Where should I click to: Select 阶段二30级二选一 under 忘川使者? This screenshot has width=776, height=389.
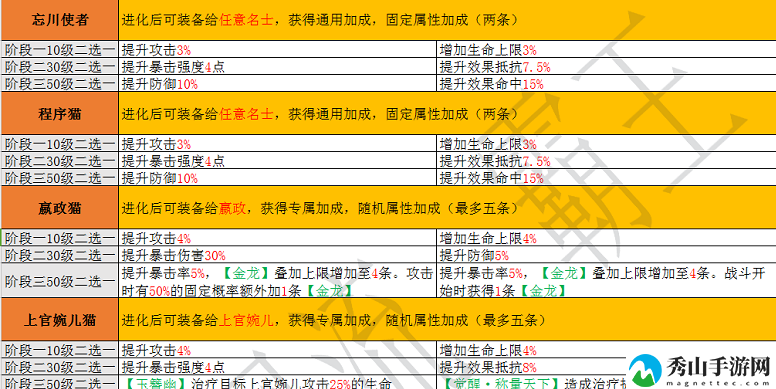point(60,67)
